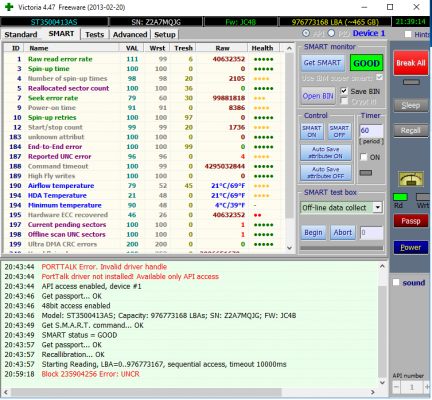Toggle the Hints checkbox
This screenshot has height=400, width=432.
pos(408,34)
